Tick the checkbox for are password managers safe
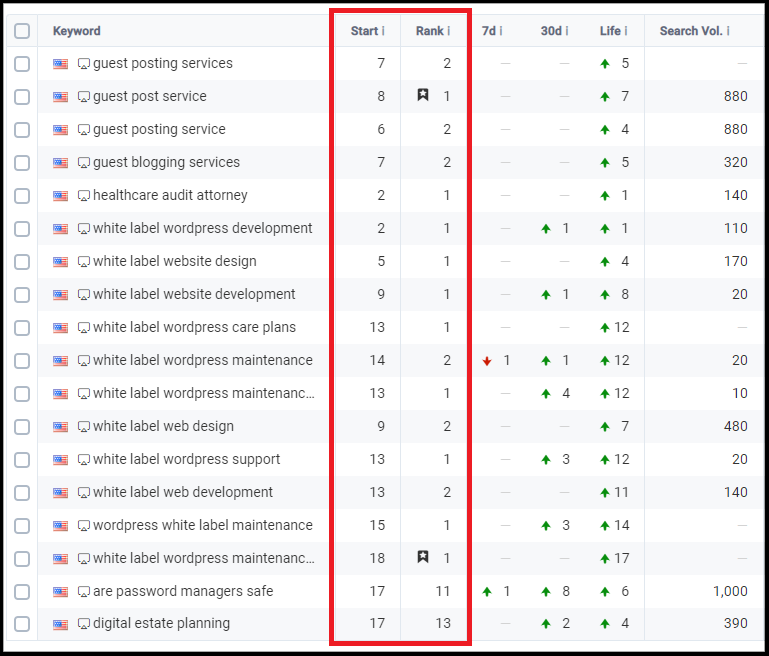 point(22,591)
